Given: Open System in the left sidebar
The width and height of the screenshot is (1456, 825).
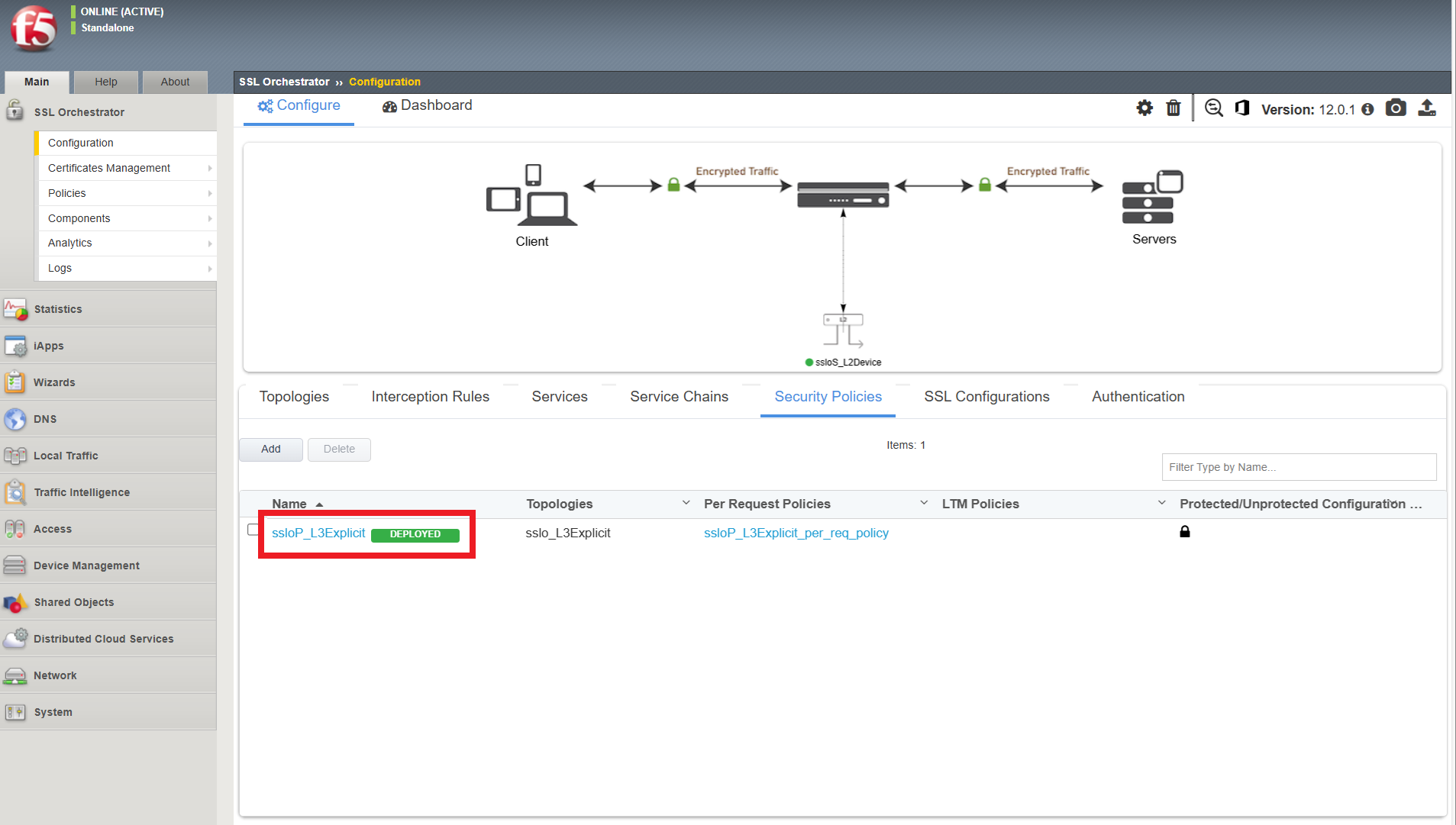Looking at the screenshot, I should click(x=108, y=712).
